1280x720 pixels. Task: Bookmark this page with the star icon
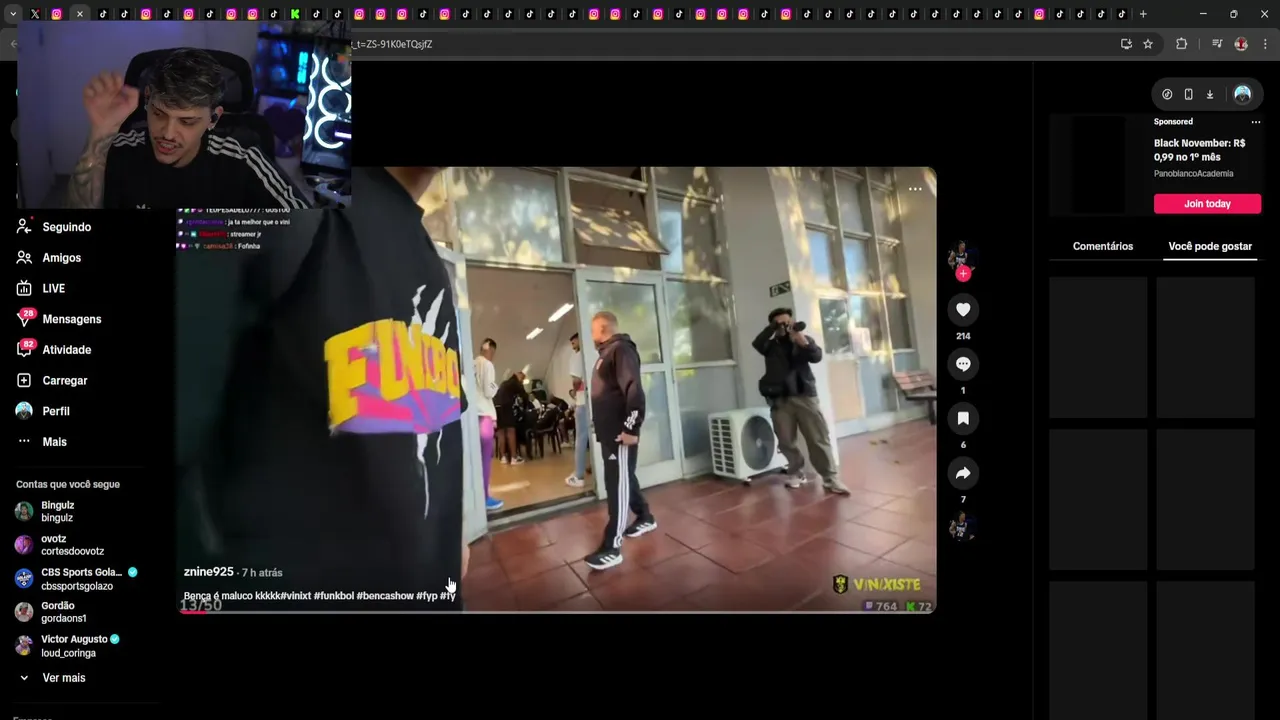pyautogui.click(x=1148, y=44)
